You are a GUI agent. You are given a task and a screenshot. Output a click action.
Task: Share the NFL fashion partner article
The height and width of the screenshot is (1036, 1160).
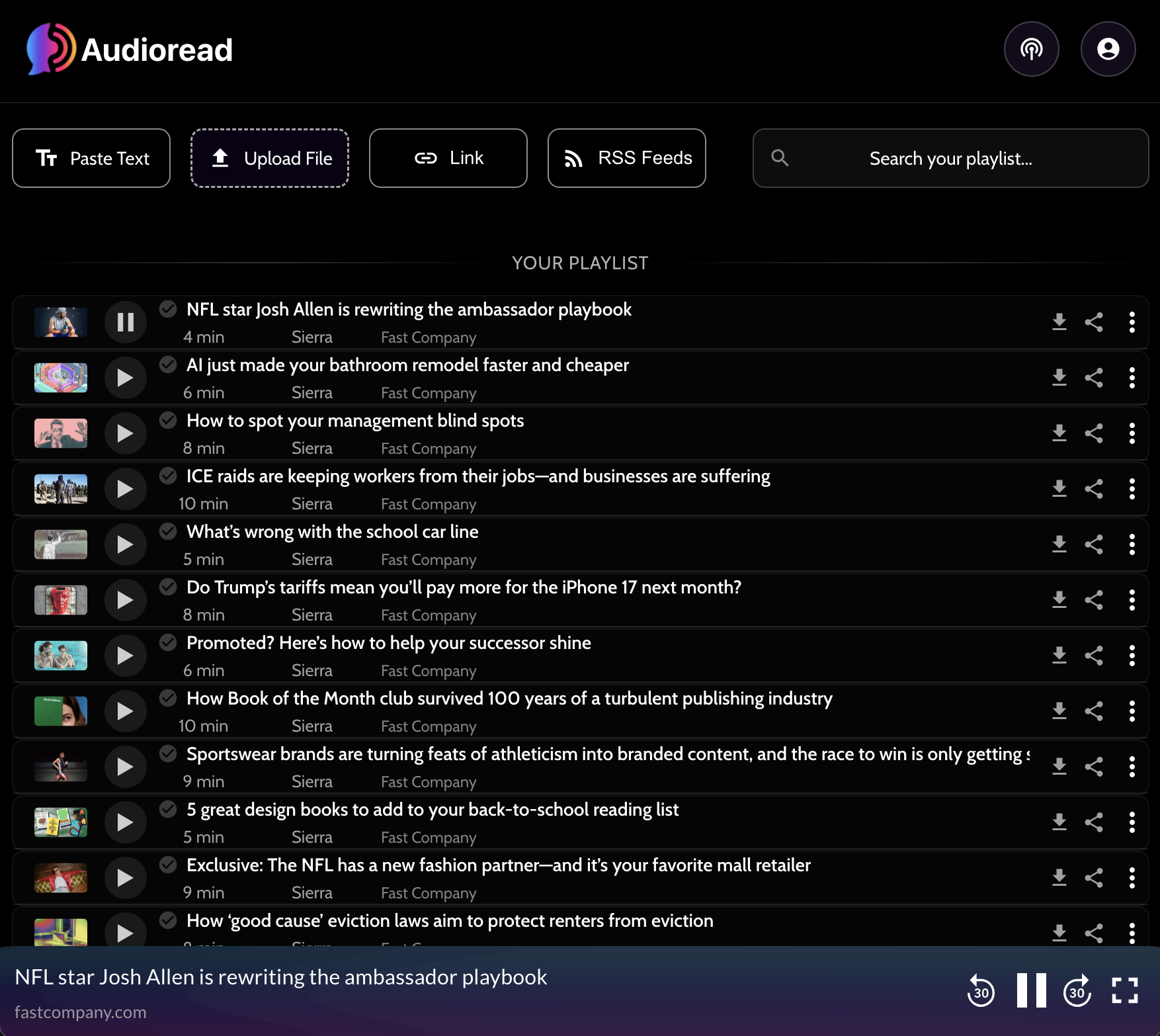(x=1094, y=878)
